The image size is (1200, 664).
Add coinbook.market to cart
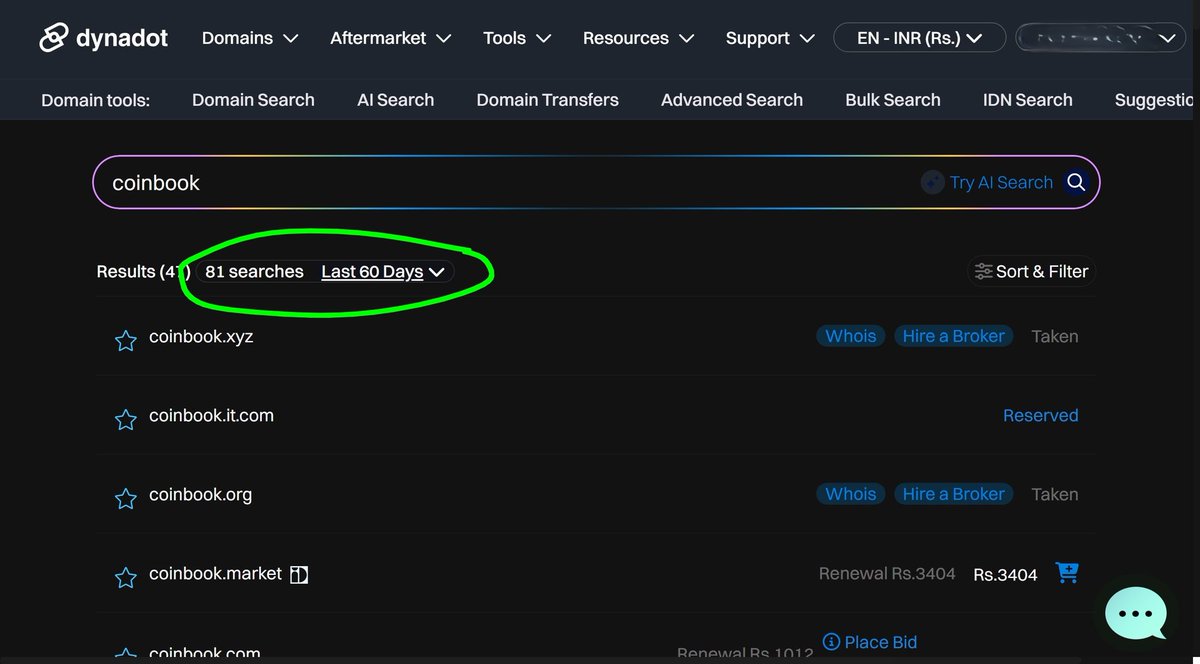1067,573
